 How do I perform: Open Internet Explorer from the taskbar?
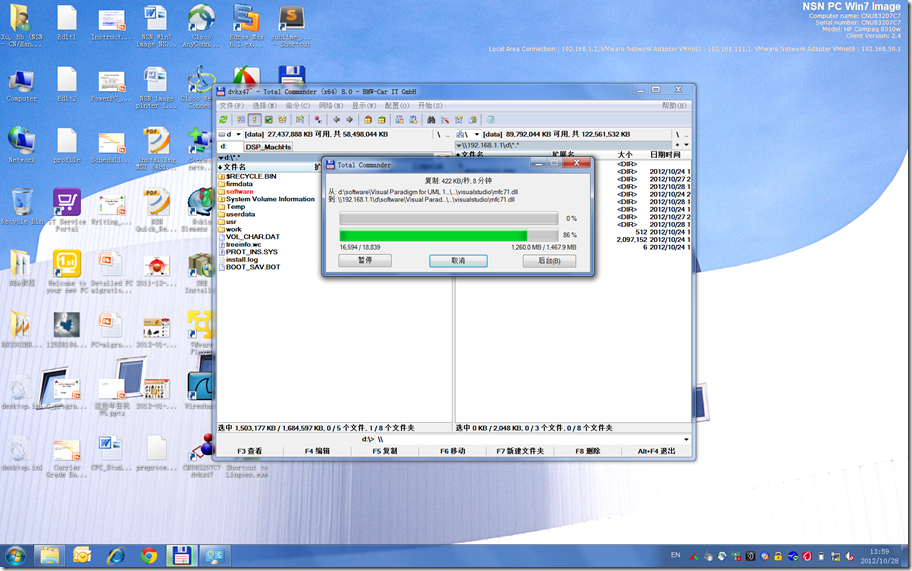pos(116,556)
